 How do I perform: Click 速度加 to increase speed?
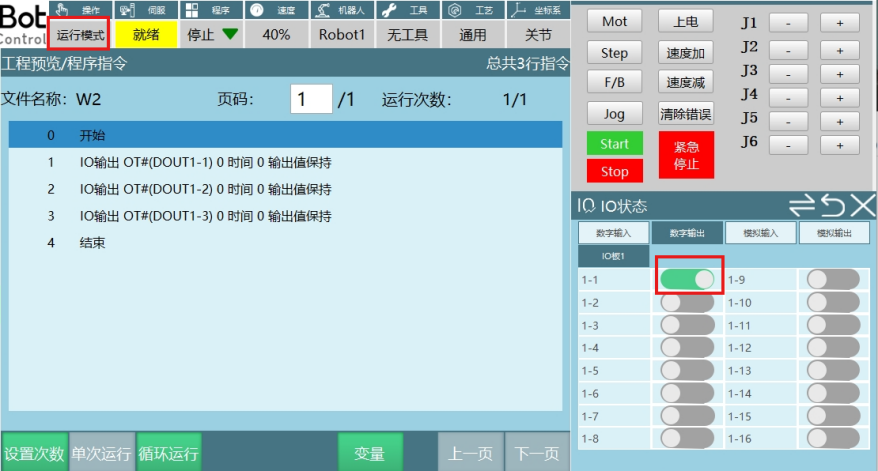click(x=685, y=53)
